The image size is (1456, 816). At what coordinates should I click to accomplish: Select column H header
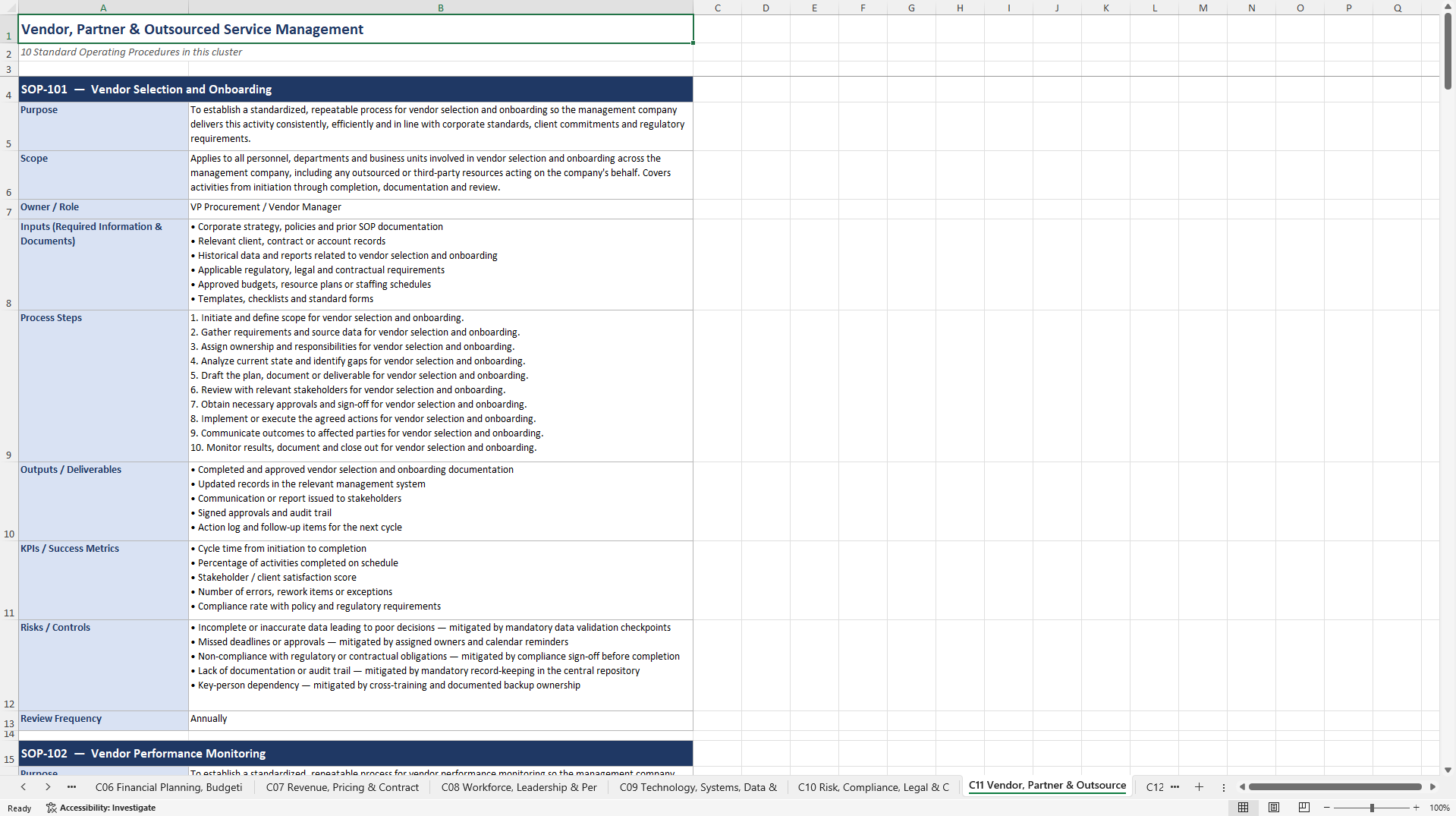pos(960,8)
